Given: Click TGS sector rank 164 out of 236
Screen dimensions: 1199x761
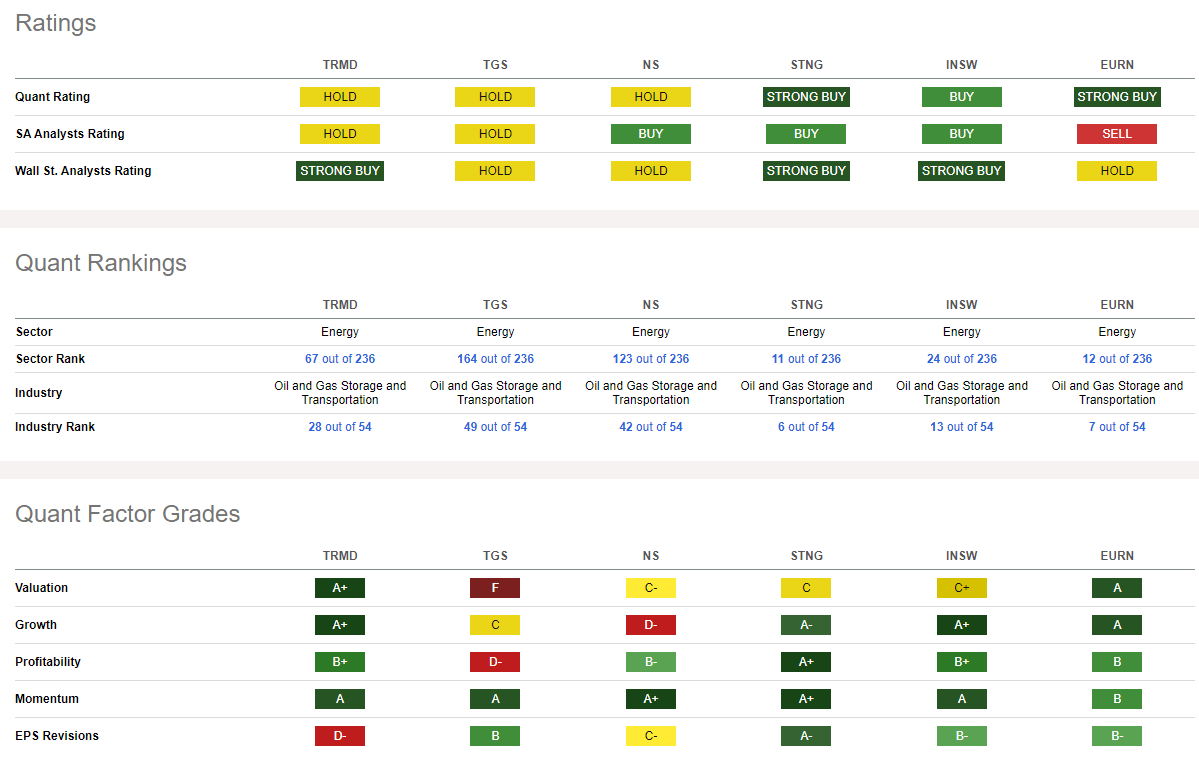Looking at the screenshot, I should [495, 359].
